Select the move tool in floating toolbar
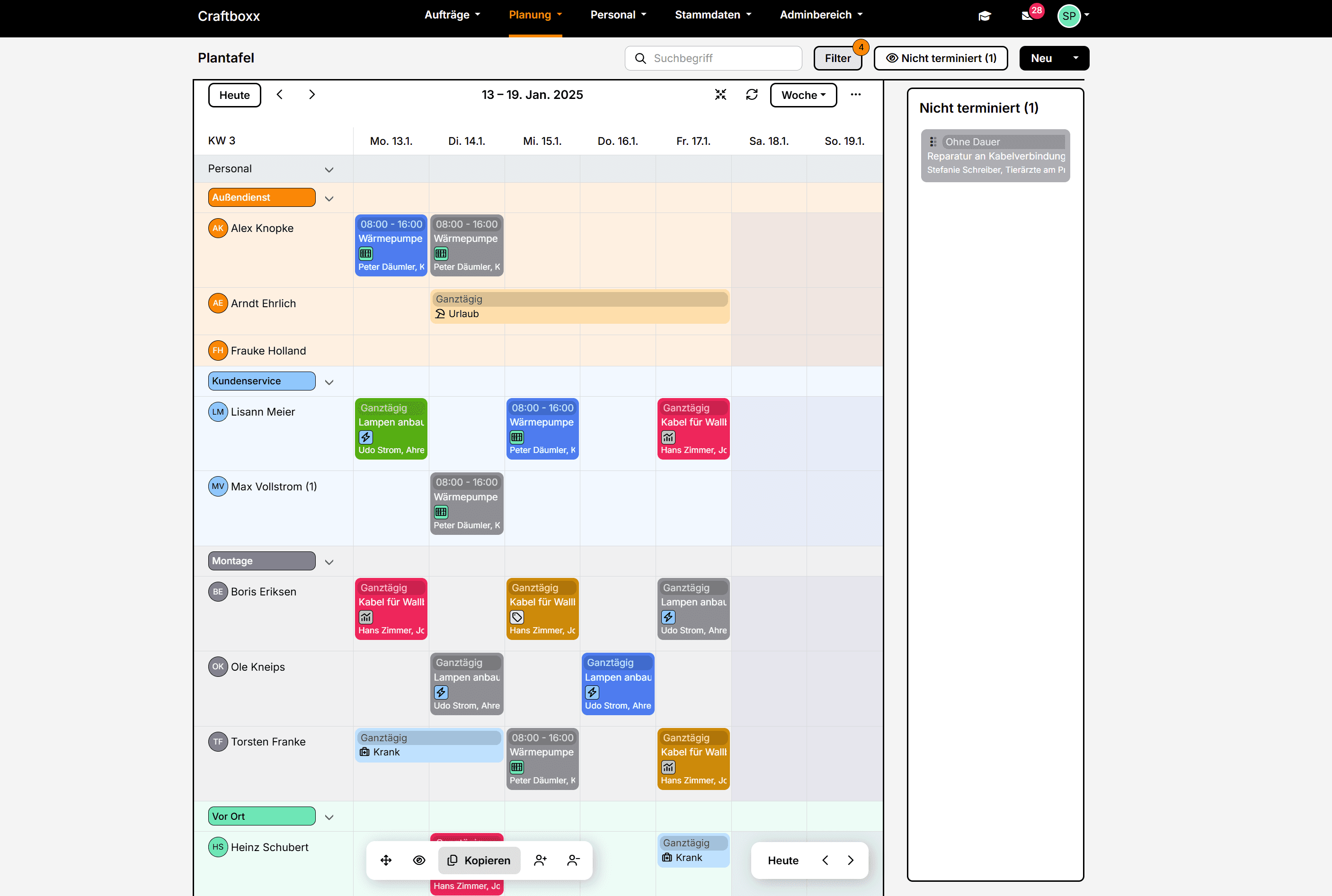 pos(386,861)
